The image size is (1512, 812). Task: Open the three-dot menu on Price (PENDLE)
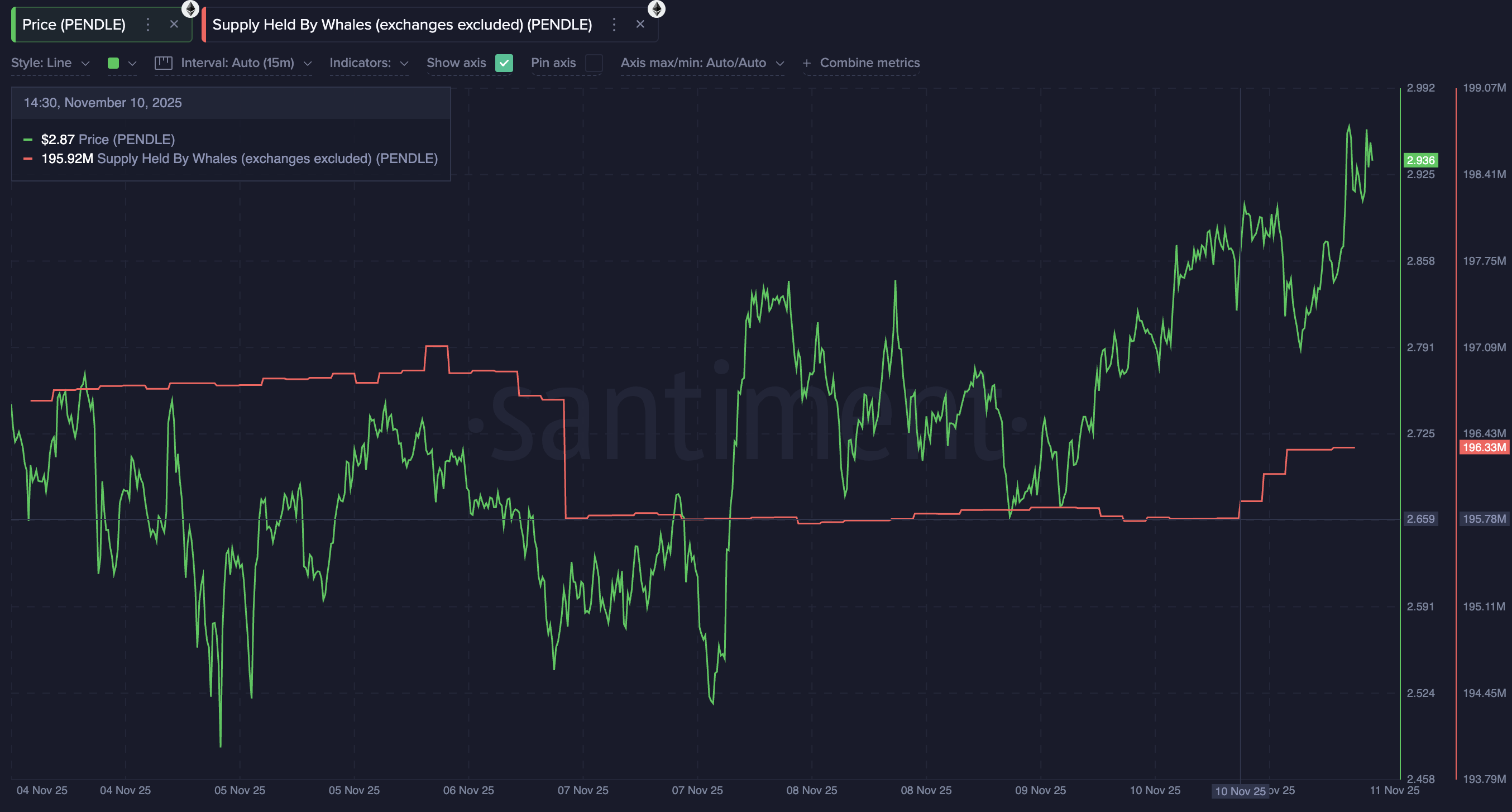pos(147,25)
